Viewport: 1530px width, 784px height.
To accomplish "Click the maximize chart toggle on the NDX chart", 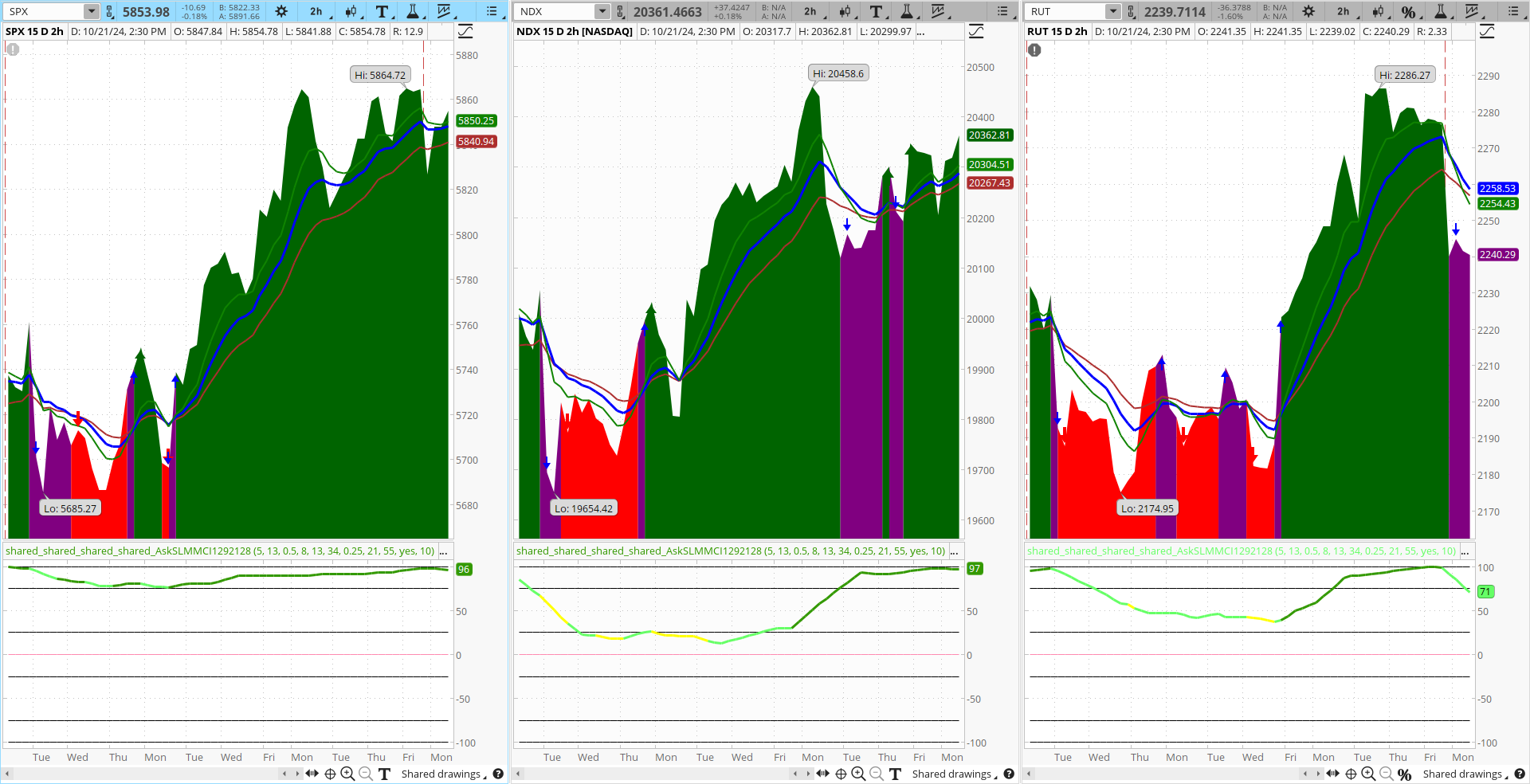I will (976, 31).
